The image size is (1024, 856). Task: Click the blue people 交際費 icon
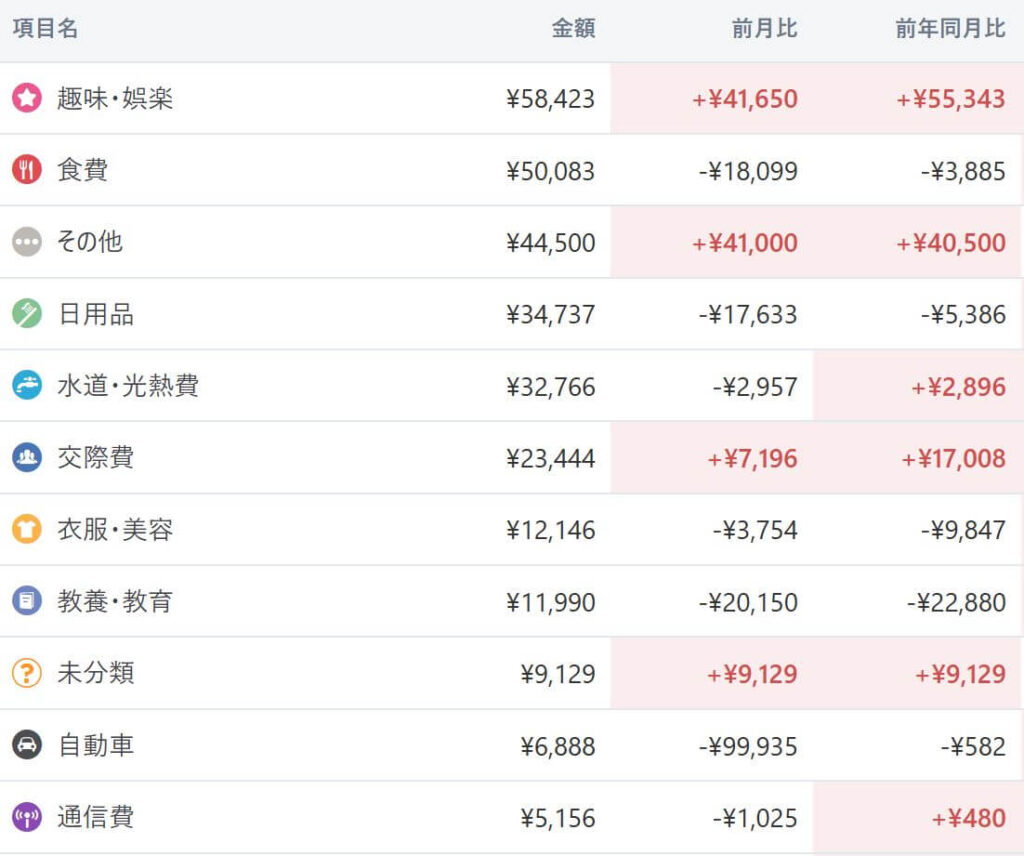pos(27,457)
